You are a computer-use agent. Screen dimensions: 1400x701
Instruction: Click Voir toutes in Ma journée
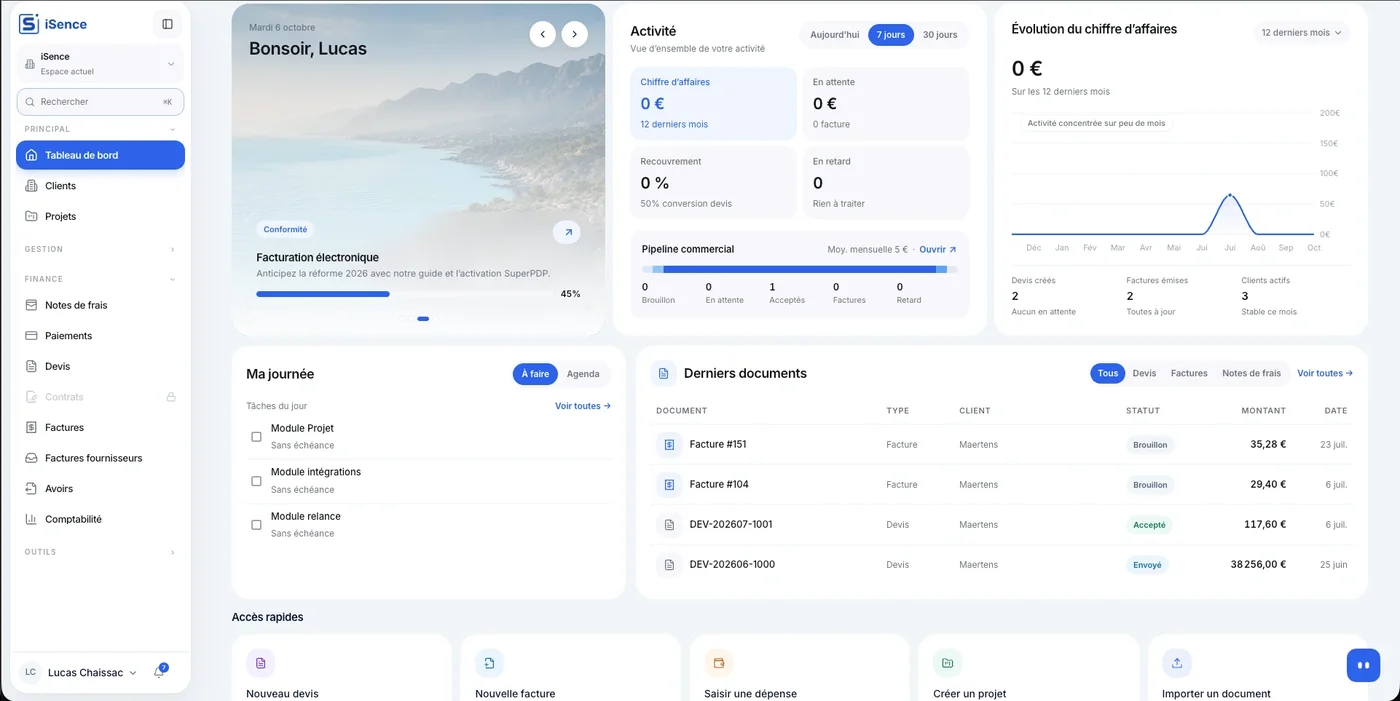(583, 406)
